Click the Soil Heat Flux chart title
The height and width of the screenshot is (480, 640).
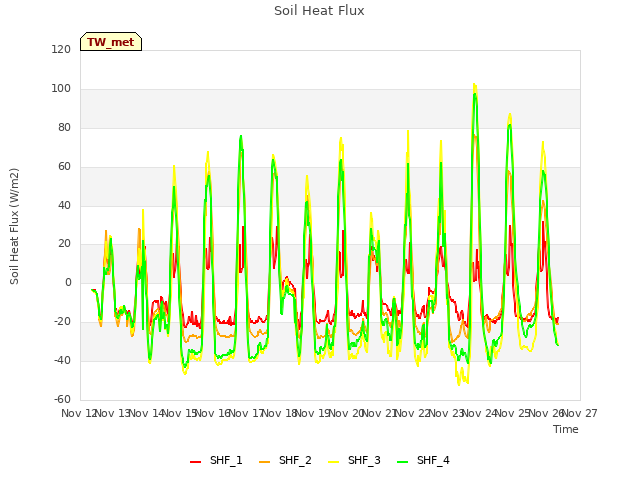[x=319, y=11]
